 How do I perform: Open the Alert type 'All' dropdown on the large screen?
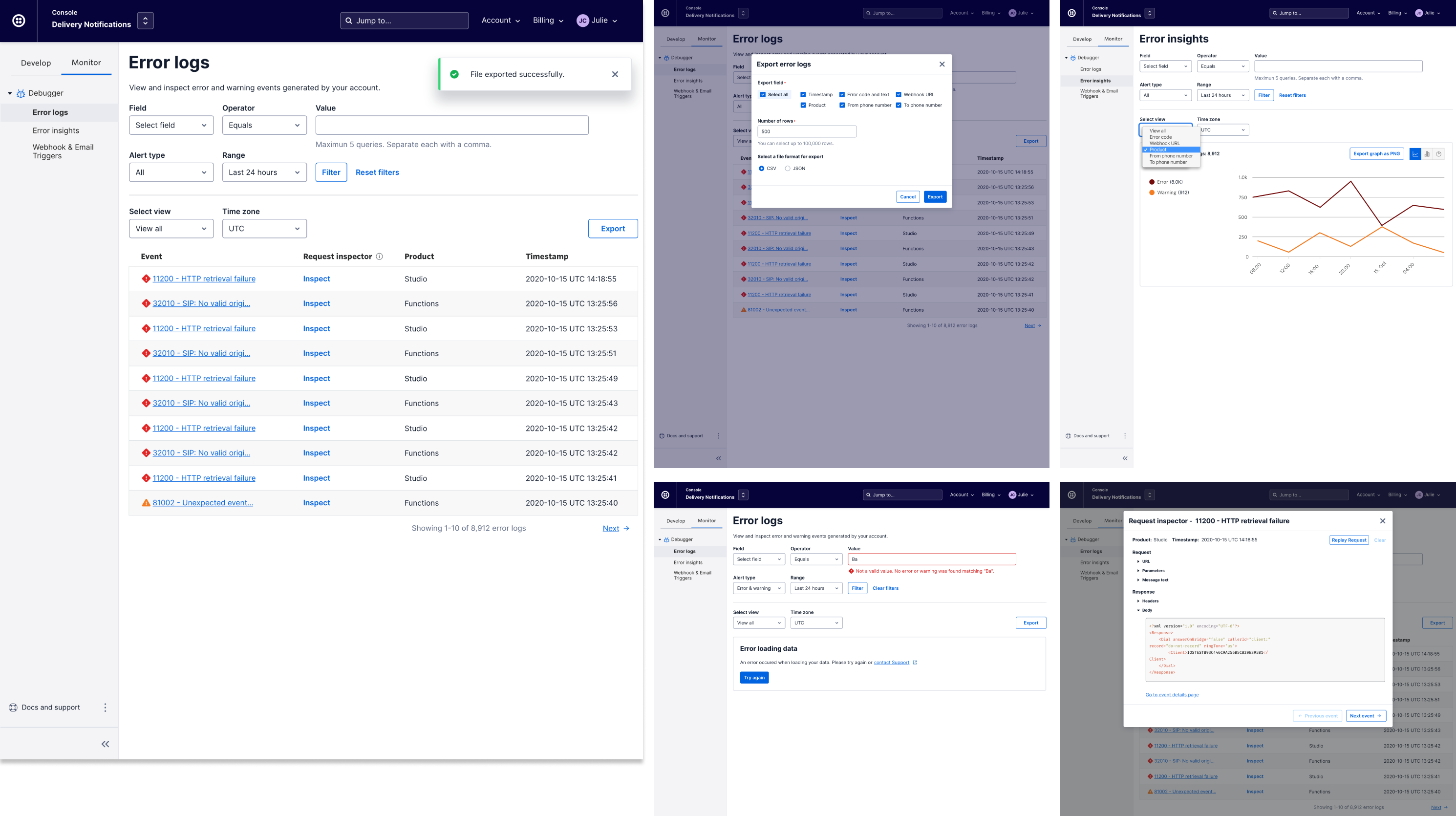point(171,172)
